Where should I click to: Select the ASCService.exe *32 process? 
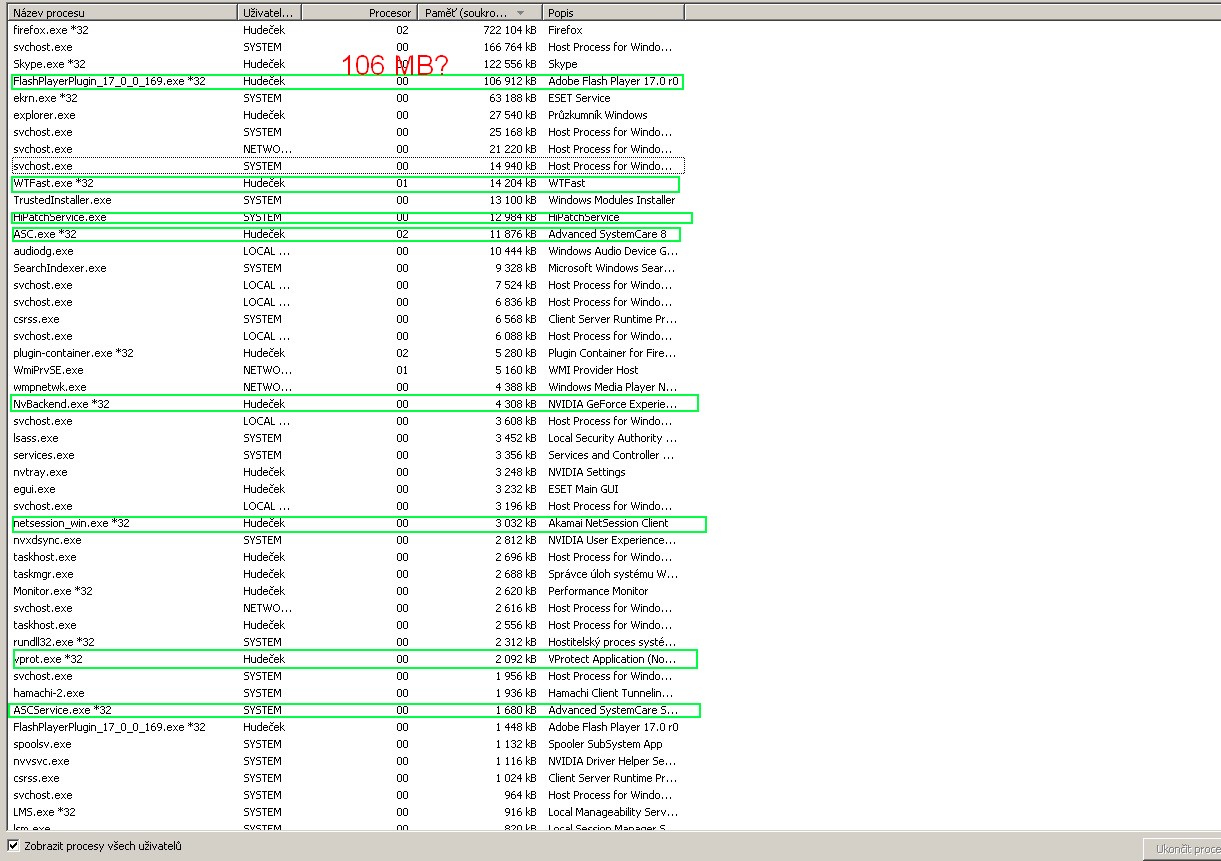pyautogui.click(x=347, y=710)
